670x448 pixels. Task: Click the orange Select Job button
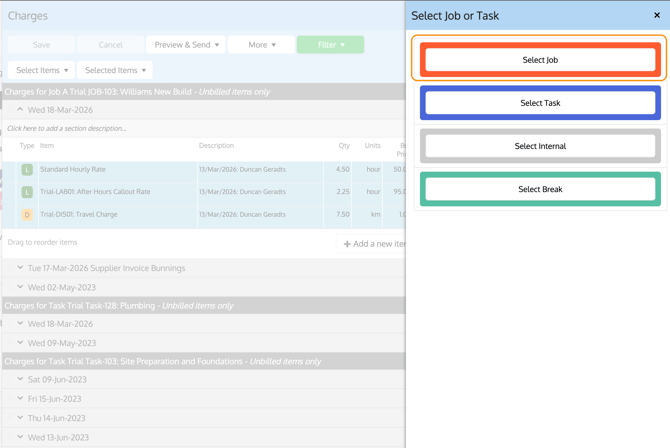click(540, 60)
